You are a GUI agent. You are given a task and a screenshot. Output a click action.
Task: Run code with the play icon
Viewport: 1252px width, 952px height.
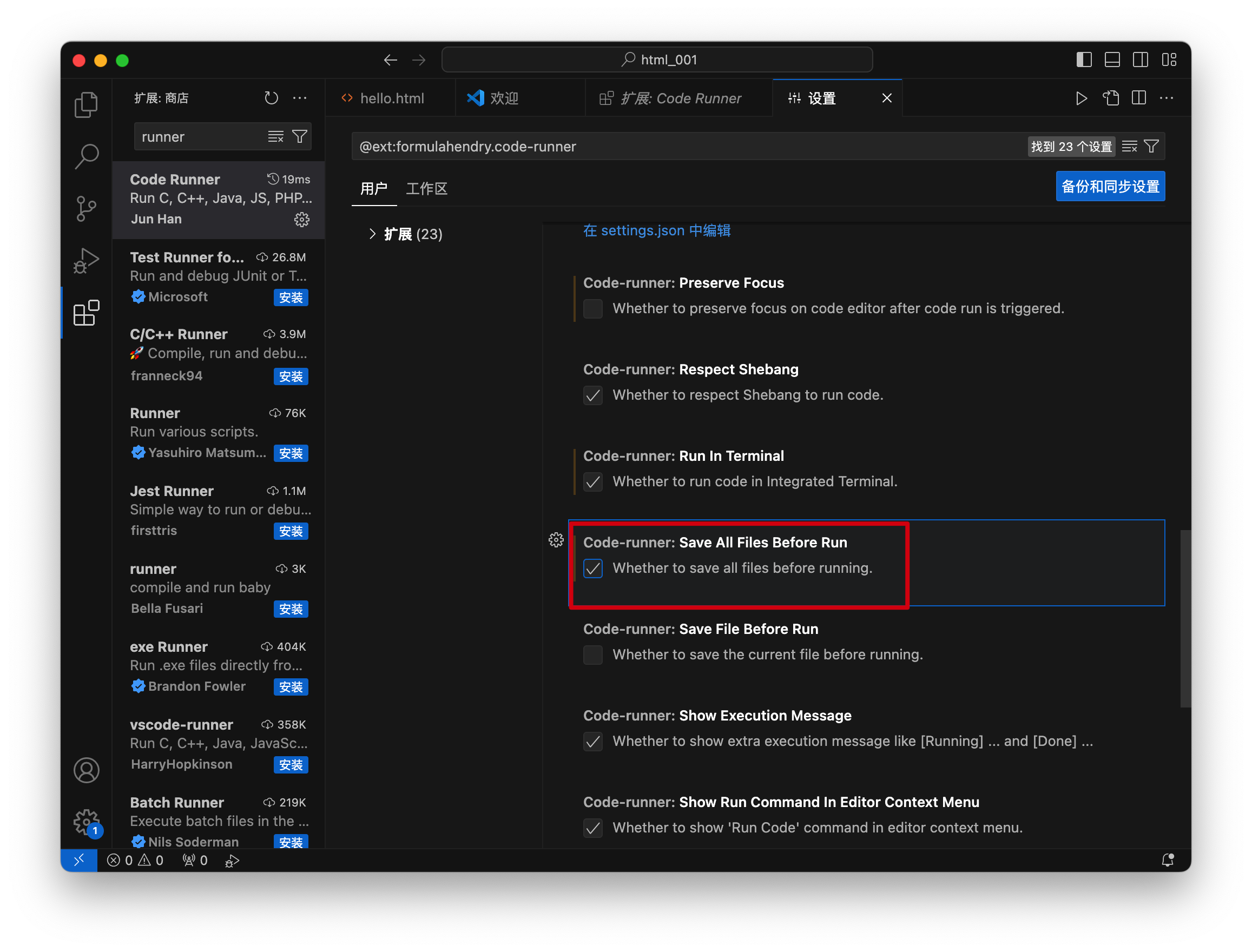click(1082, 98)
